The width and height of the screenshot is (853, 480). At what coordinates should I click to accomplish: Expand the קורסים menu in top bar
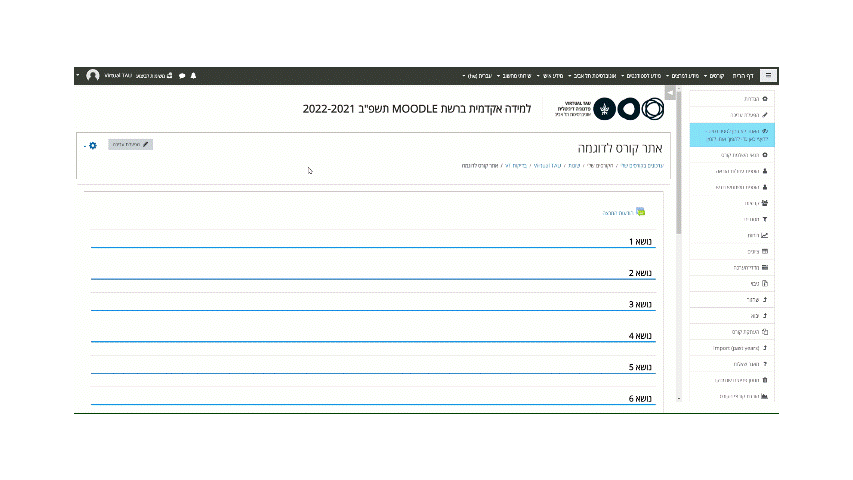[x=714, y=76]
